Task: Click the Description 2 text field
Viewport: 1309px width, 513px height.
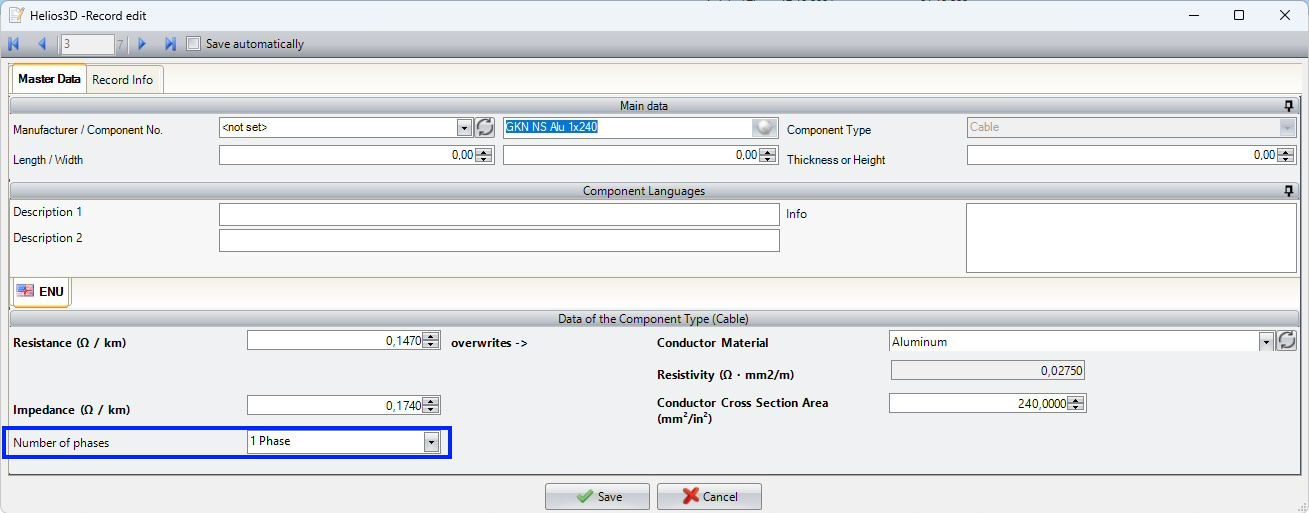Action: coord(499,240)
